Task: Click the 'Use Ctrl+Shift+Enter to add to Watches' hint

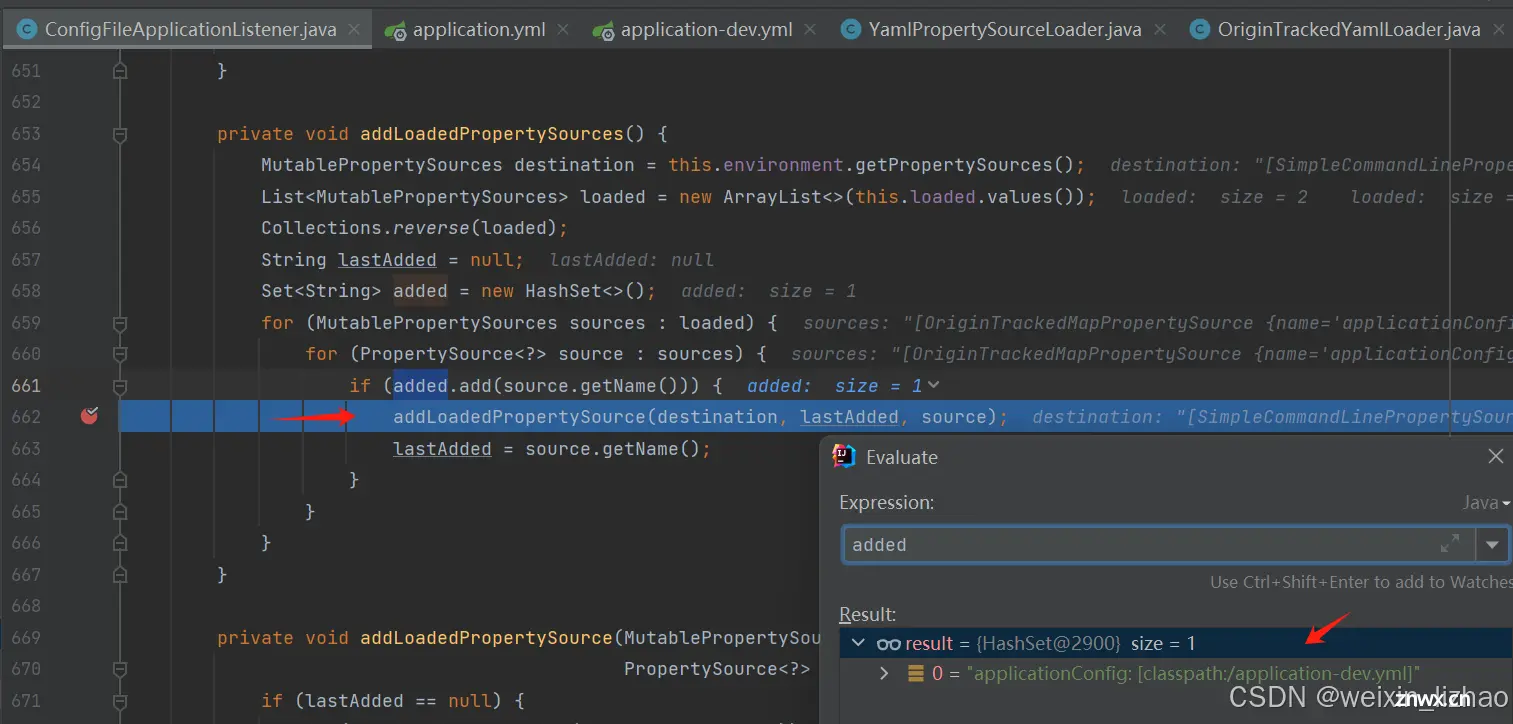Action: click(x=1361, y=582)
